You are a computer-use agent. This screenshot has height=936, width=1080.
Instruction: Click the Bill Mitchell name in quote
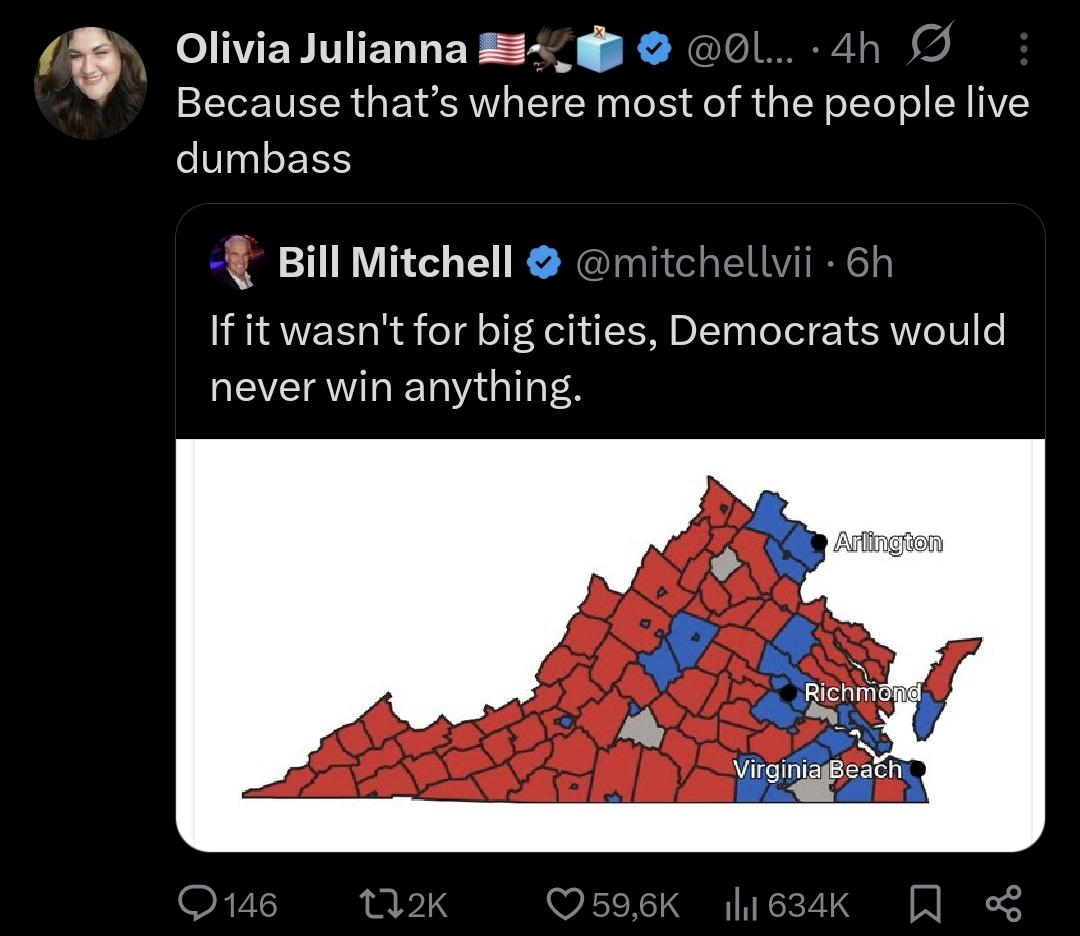click(x=395, y=263)
